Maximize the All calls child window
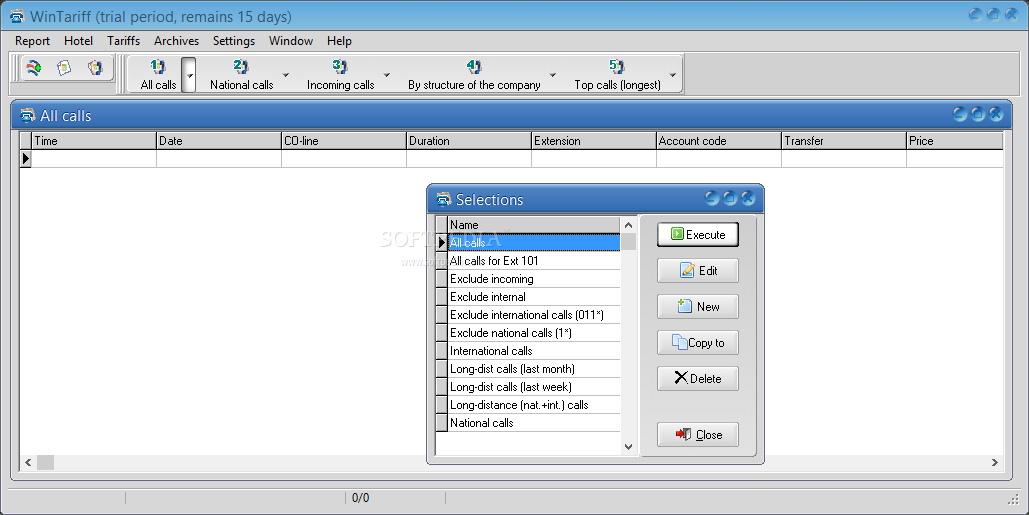 (x=978, y=114)
